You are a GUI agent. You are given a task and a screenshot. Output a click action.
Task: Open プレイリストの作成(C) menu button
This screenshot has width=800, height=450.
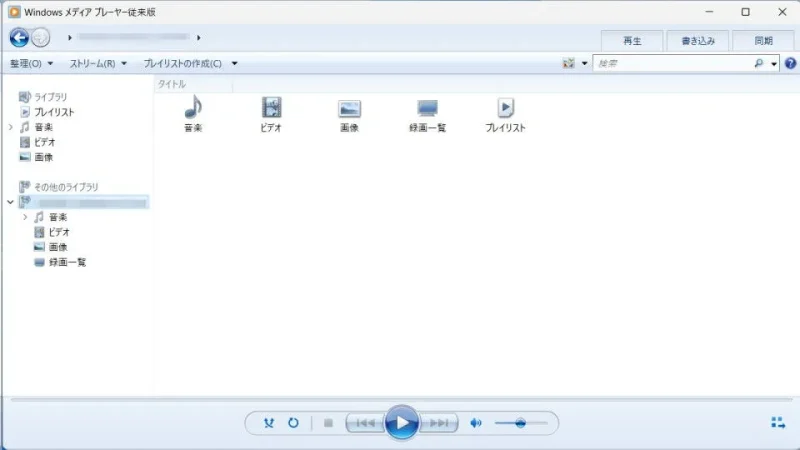[x=190, y=63]
